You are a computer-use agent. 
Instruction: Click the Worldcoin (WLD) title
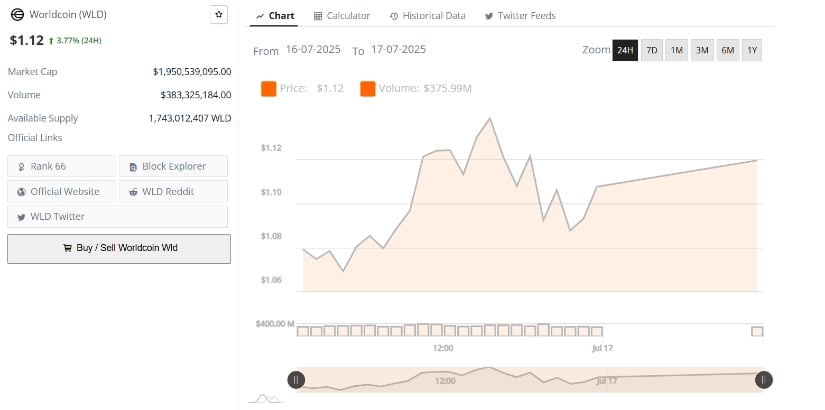(68, 15)
